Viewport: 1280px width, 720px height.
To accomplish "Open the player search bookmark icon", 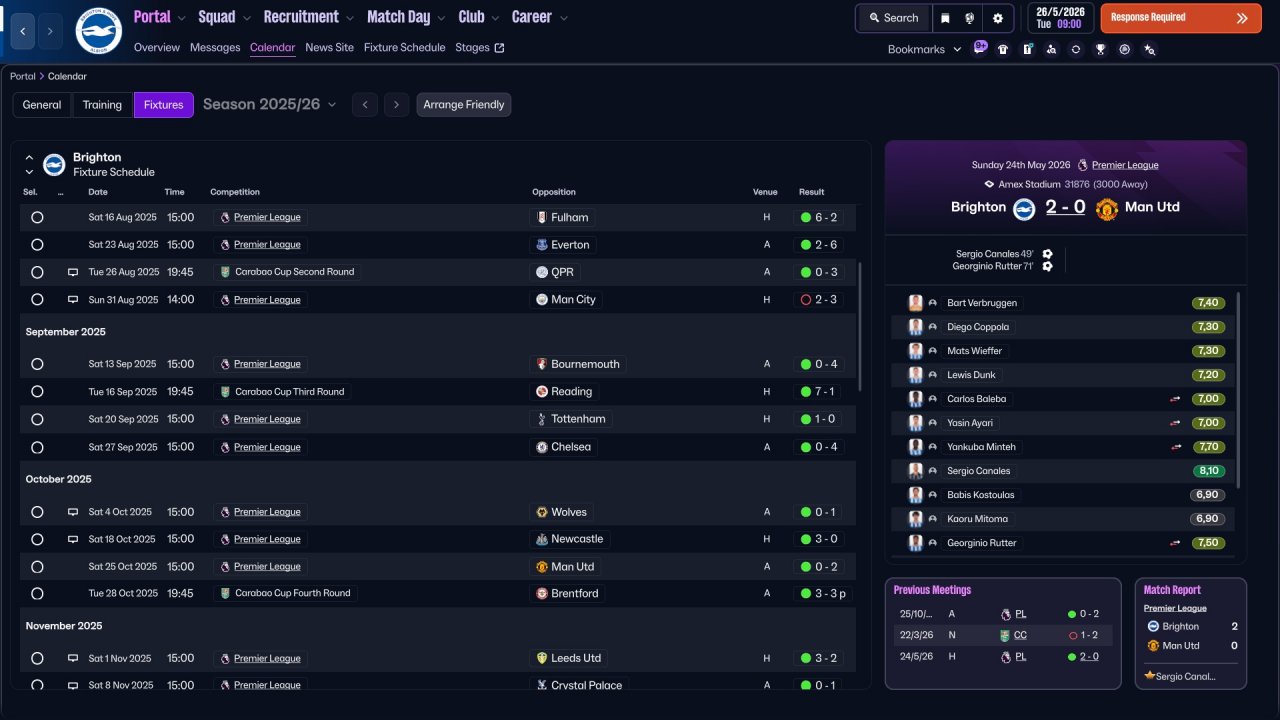I will pos(1051,49).
